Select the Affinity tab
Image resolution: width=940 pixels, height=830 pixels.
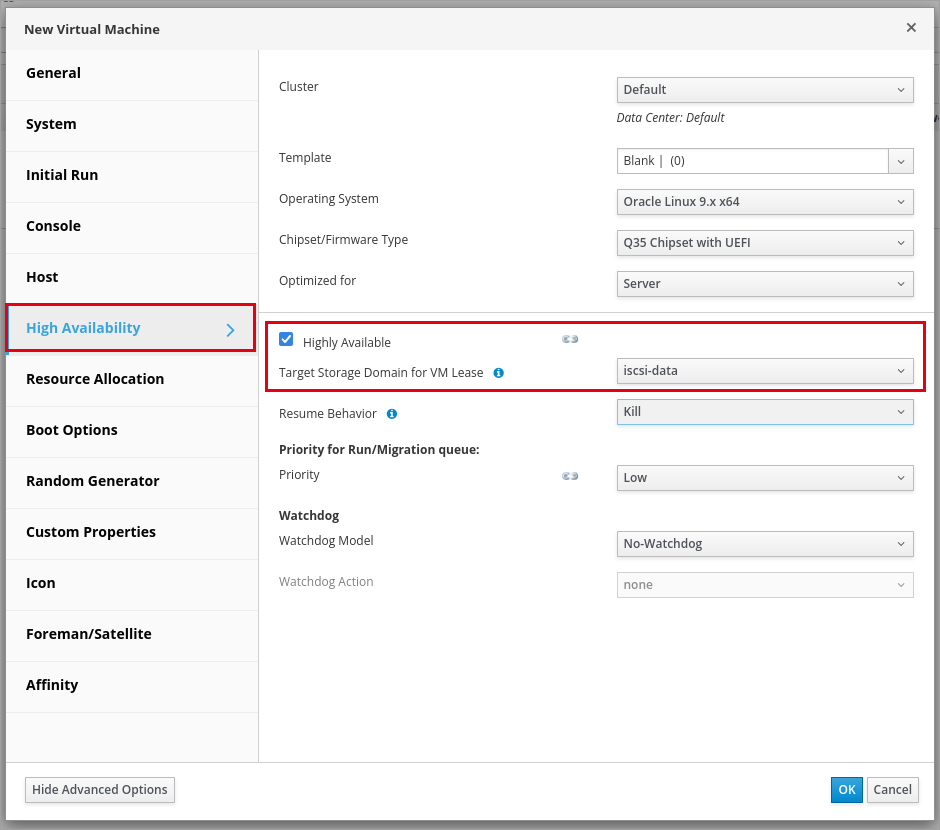point(132,685)
